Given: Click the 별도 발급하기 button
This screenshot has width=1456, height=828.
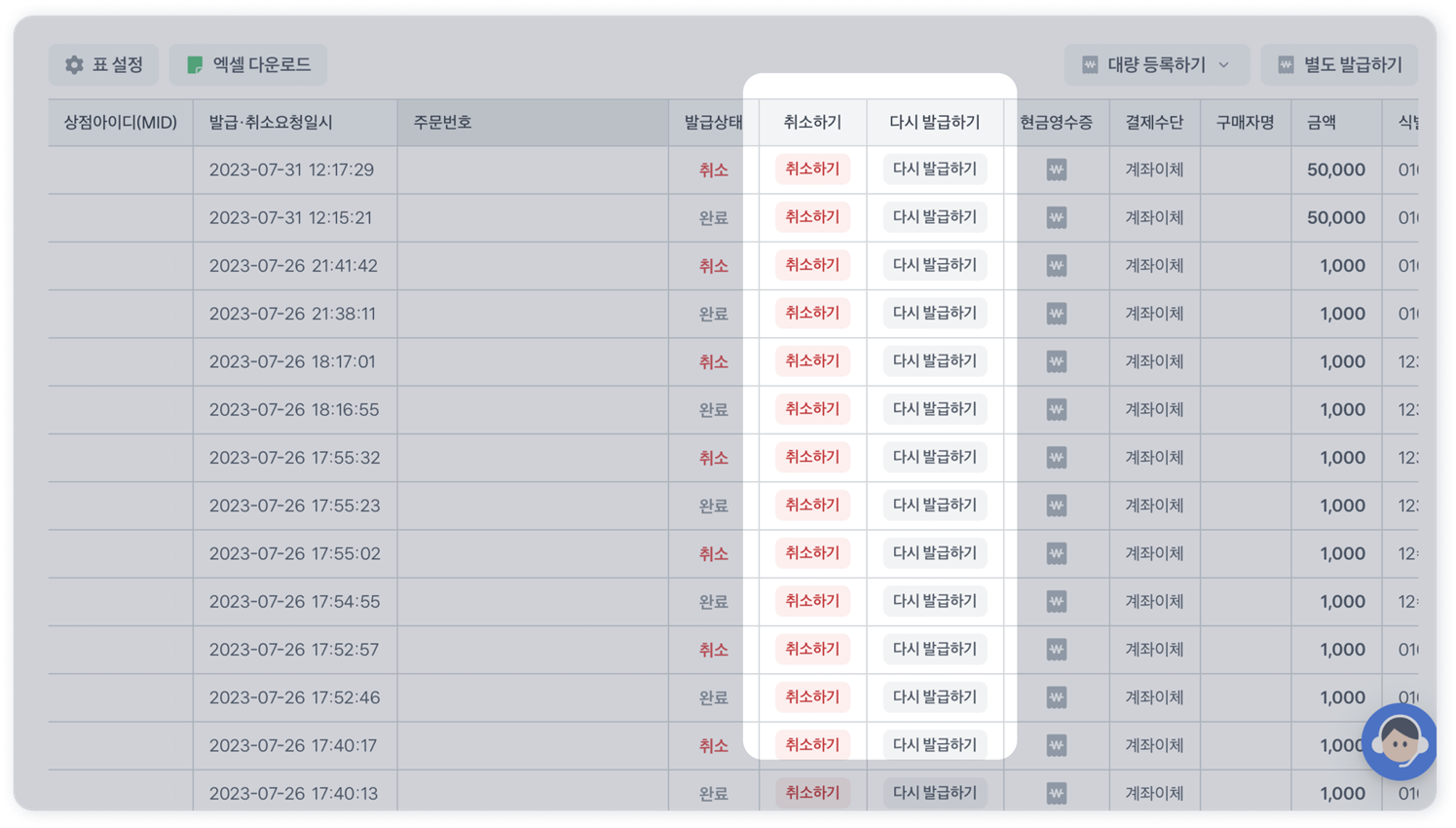Looking at the screenshot, I should pyautogui.click(x=1339, y=65).
